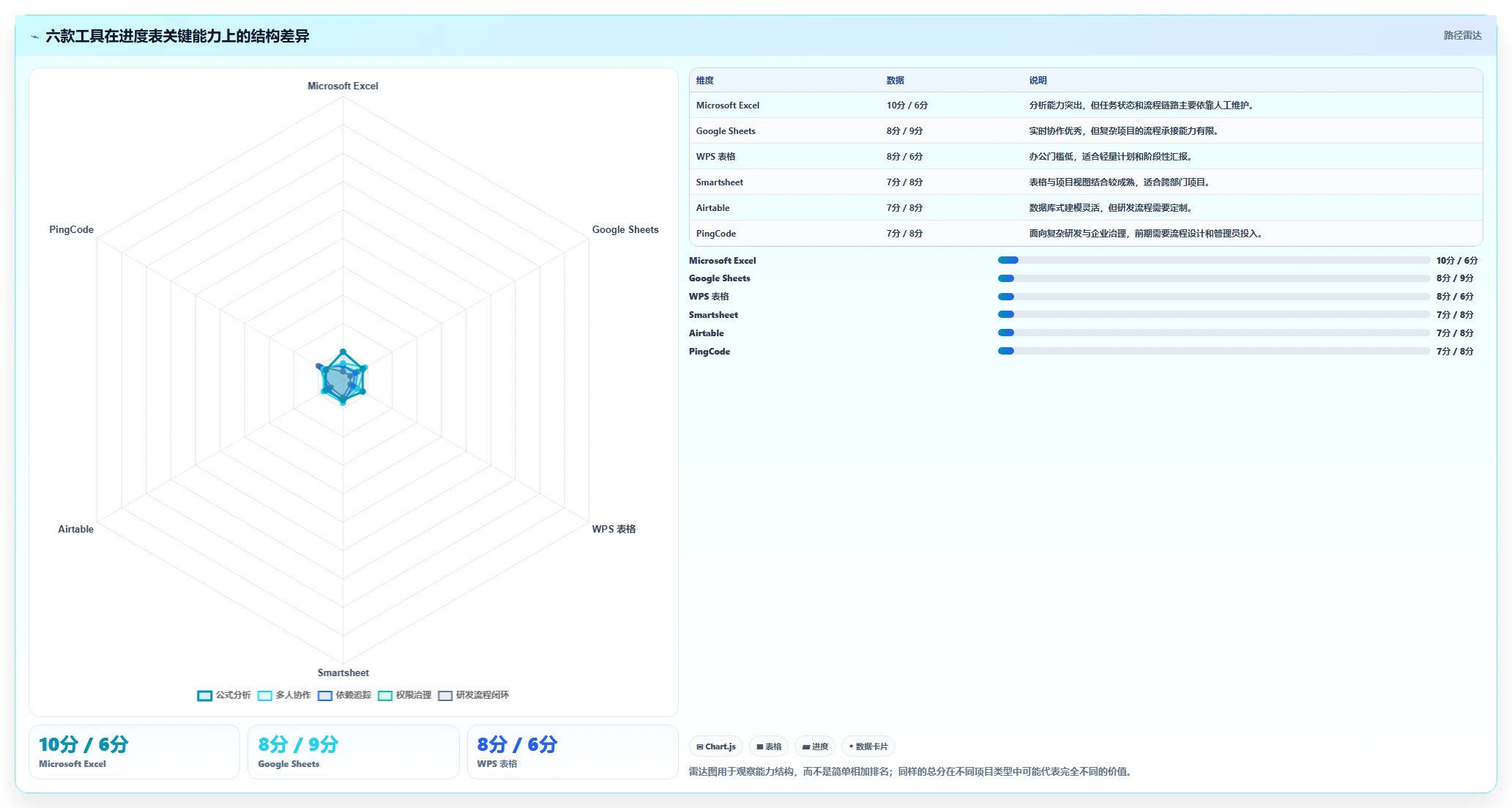Viewport: 1512px width, 808px height.
Task: Click the footnote text starting with 雷达图用于观察能力结构
Action: click(912, 771)
